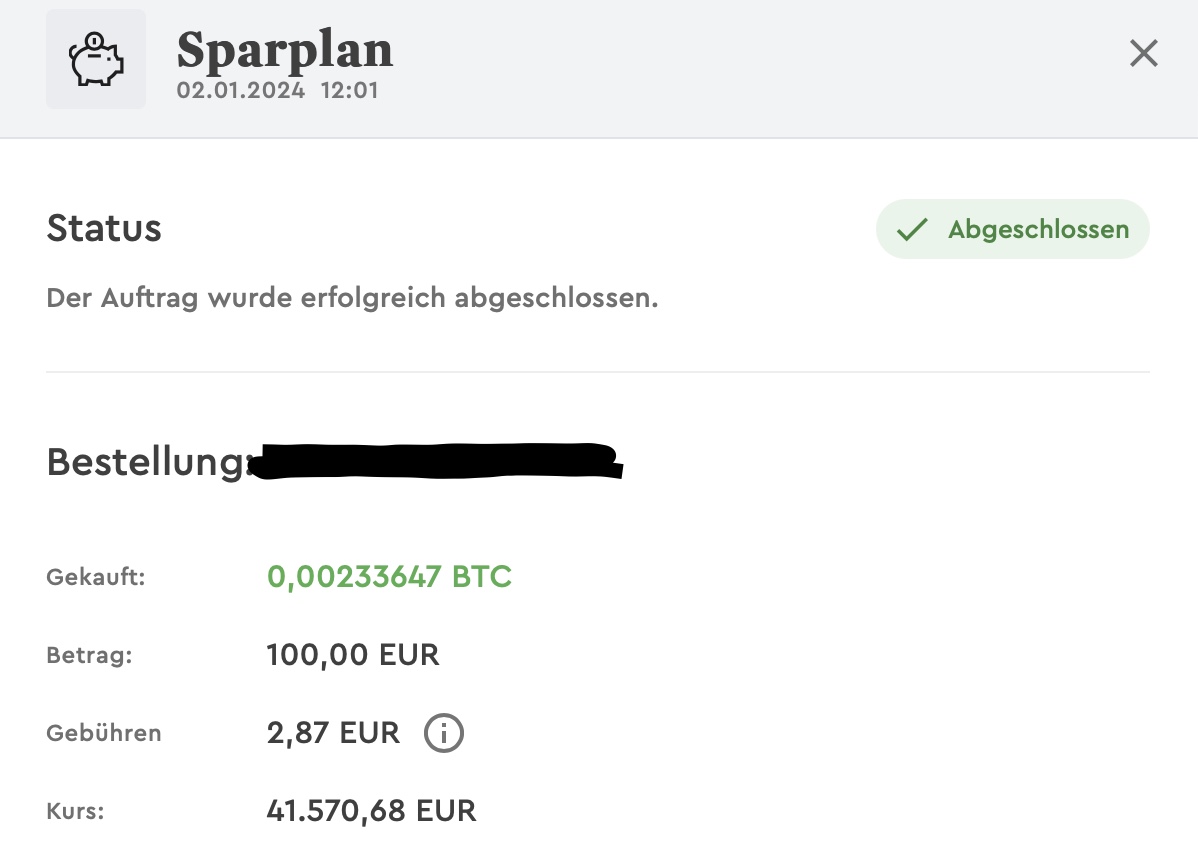
Task: Click the Status heading
Action: [104, 229]
